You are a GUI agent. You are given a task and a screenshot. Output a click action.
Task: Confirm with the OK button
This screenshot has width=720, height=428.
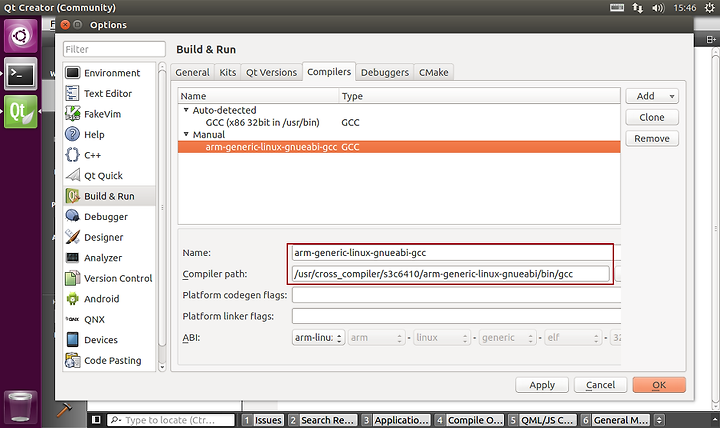659,385
